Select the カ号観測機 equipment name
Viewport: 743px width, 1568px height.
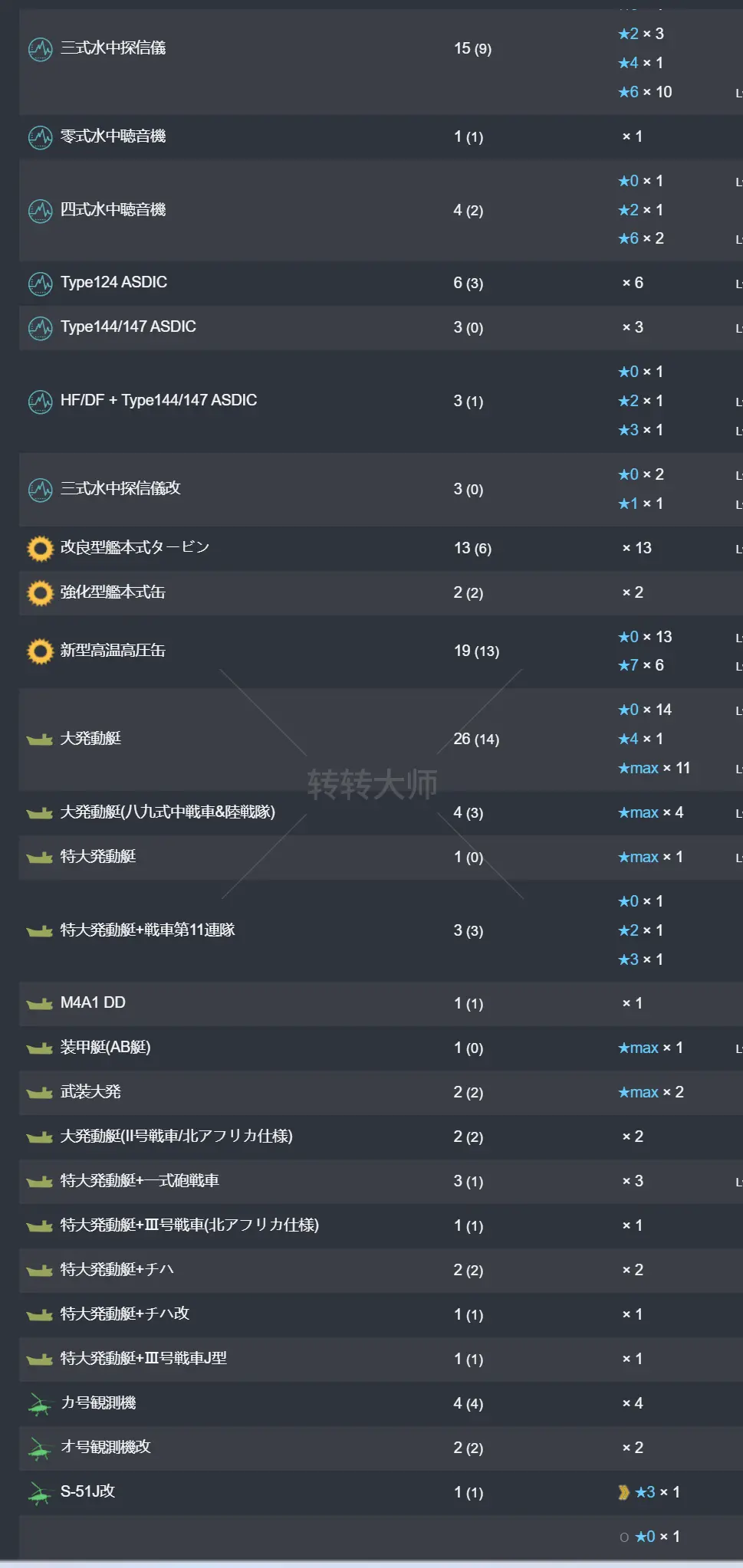[98, 1402]
